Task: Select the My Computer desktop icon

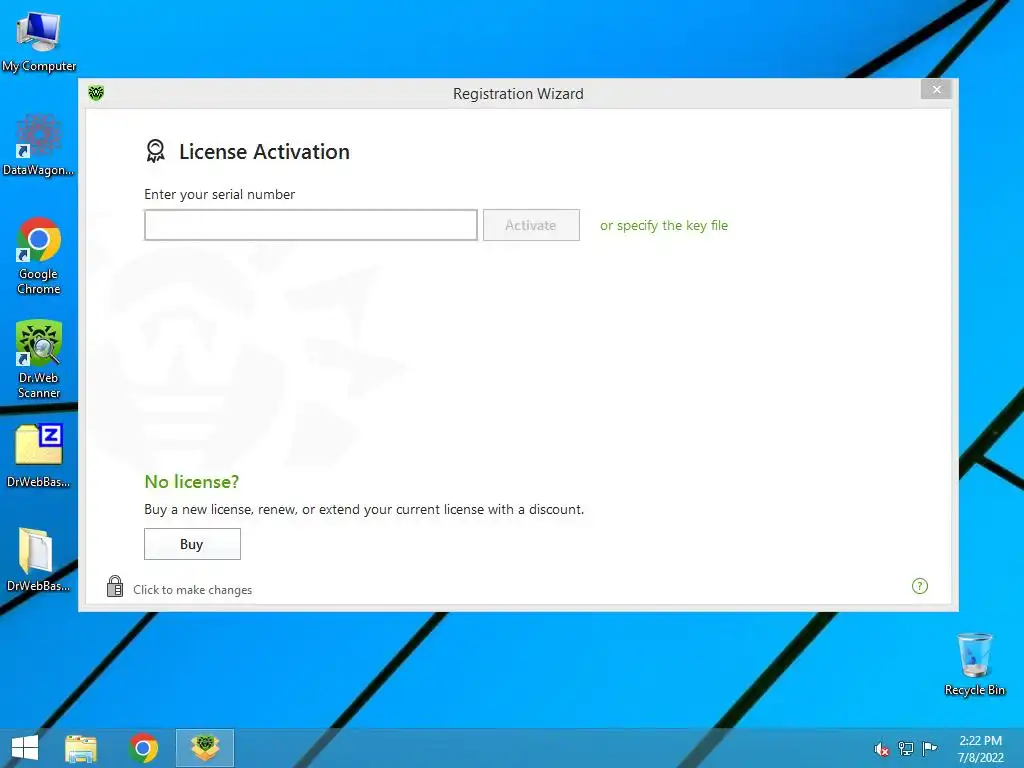Action: [39, 42]
